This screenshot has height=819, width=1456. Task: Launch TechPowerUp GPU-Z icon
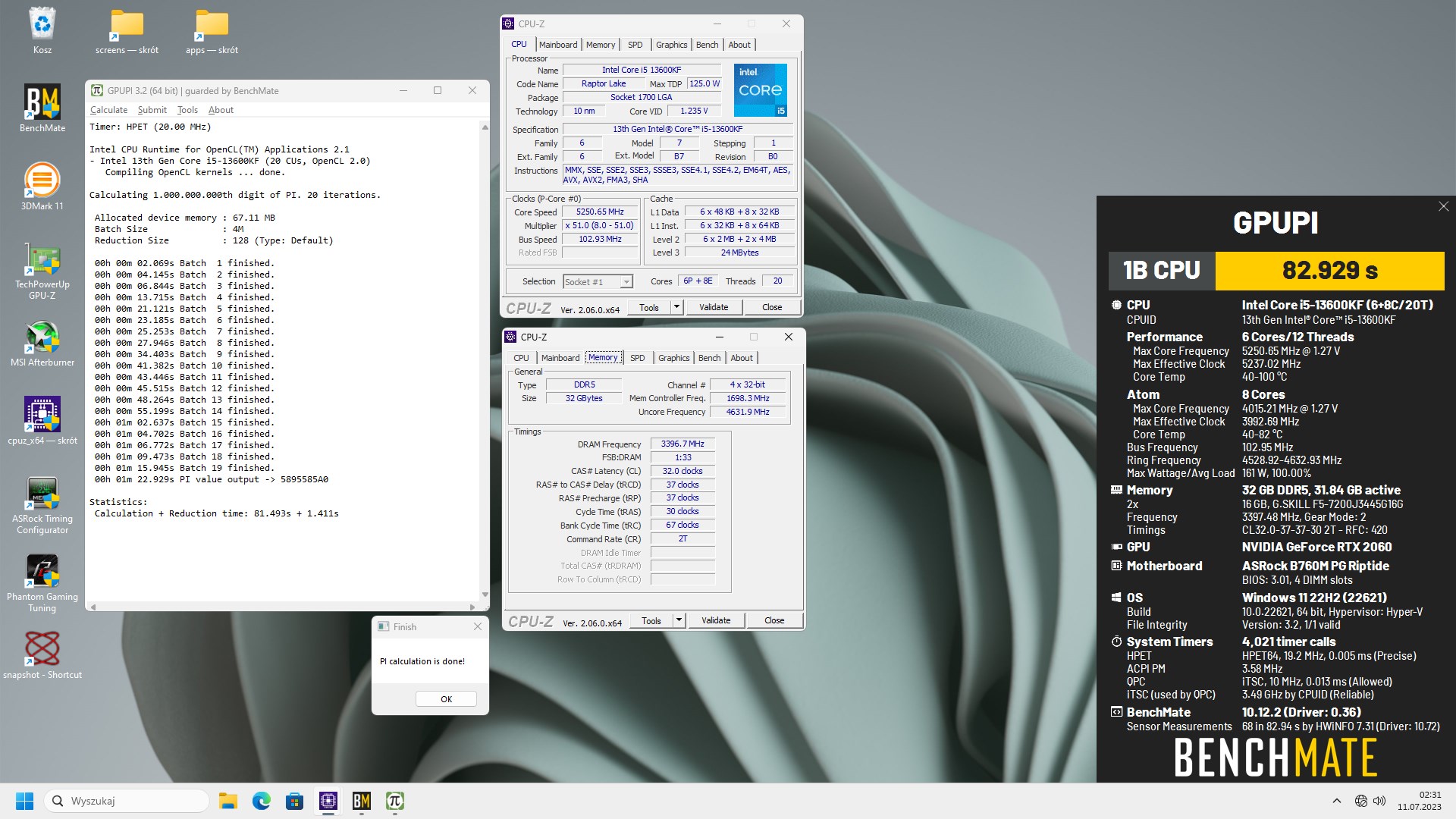point(42,271)
